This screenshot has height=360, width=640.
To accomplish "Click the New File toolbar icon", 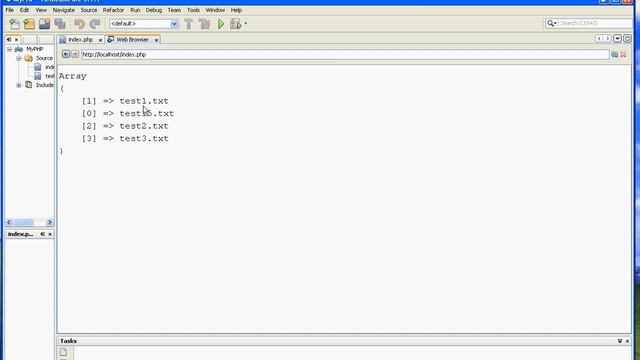I will pyautogui.click(x=14, y=24).
